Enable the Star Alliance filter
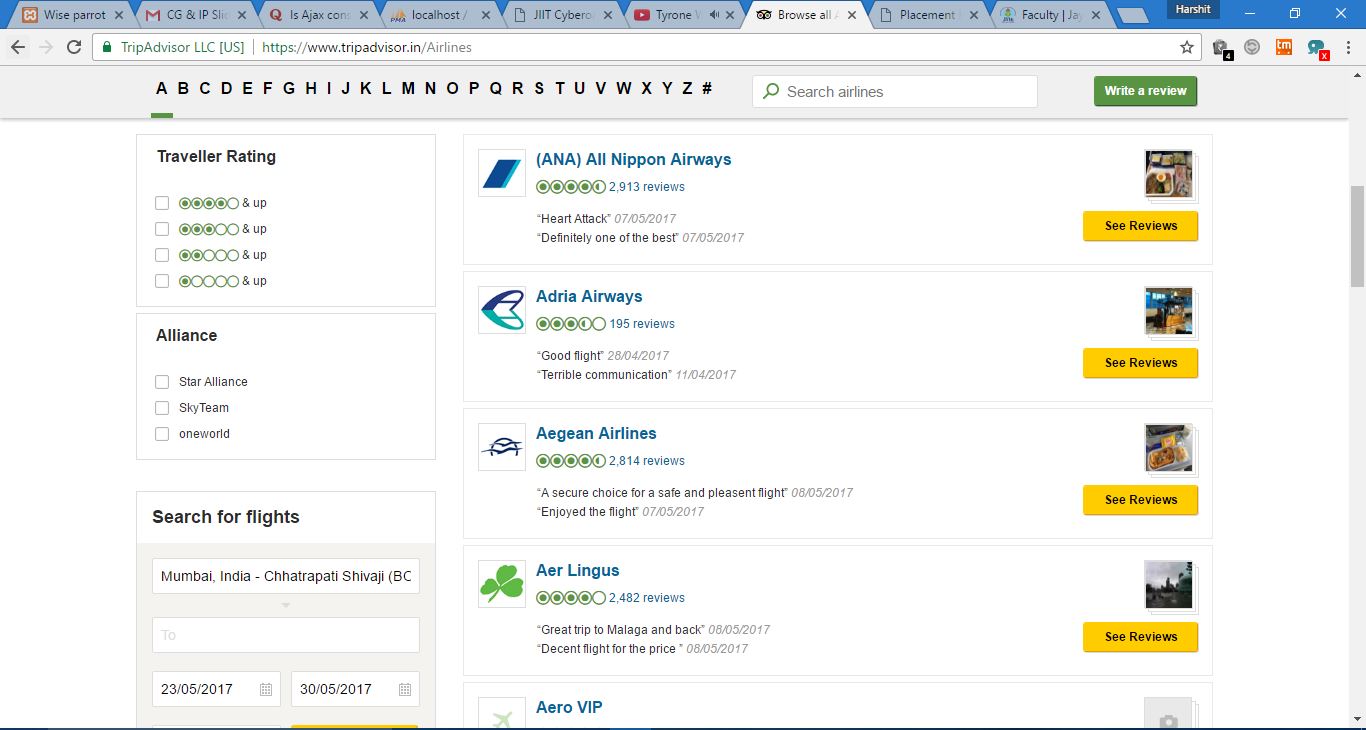1366x730 pixels. (x=162, y=382)
